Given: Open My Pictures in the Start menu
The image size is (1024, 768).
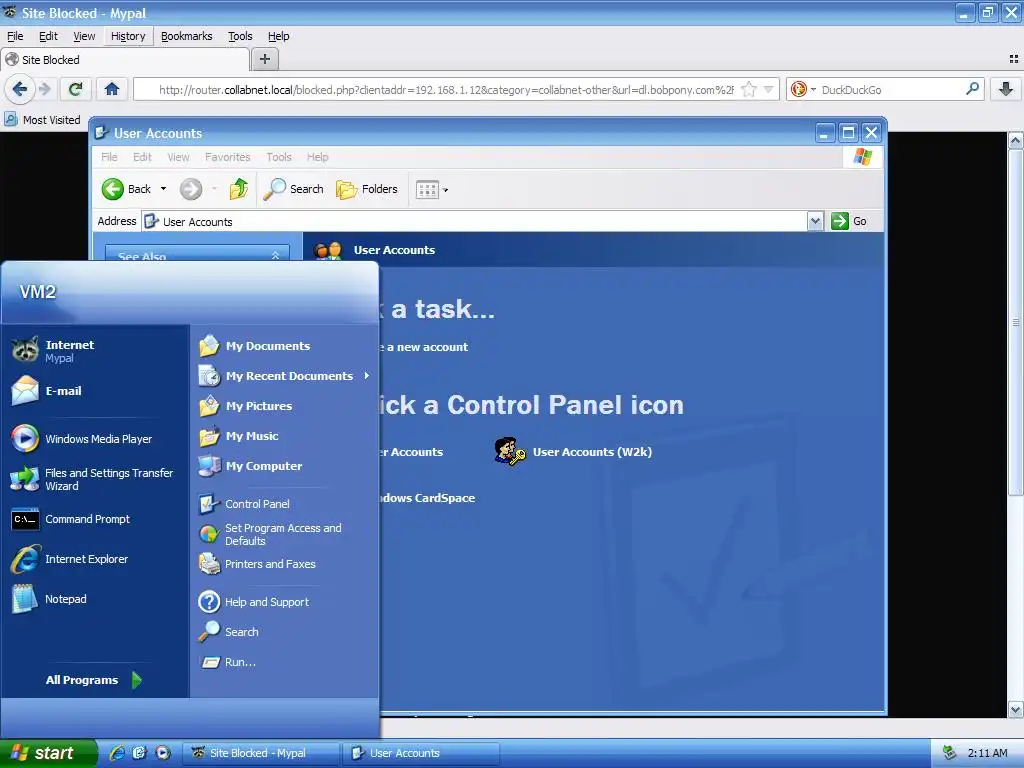Looking at the screenshot, I should [x=246, y=406].
